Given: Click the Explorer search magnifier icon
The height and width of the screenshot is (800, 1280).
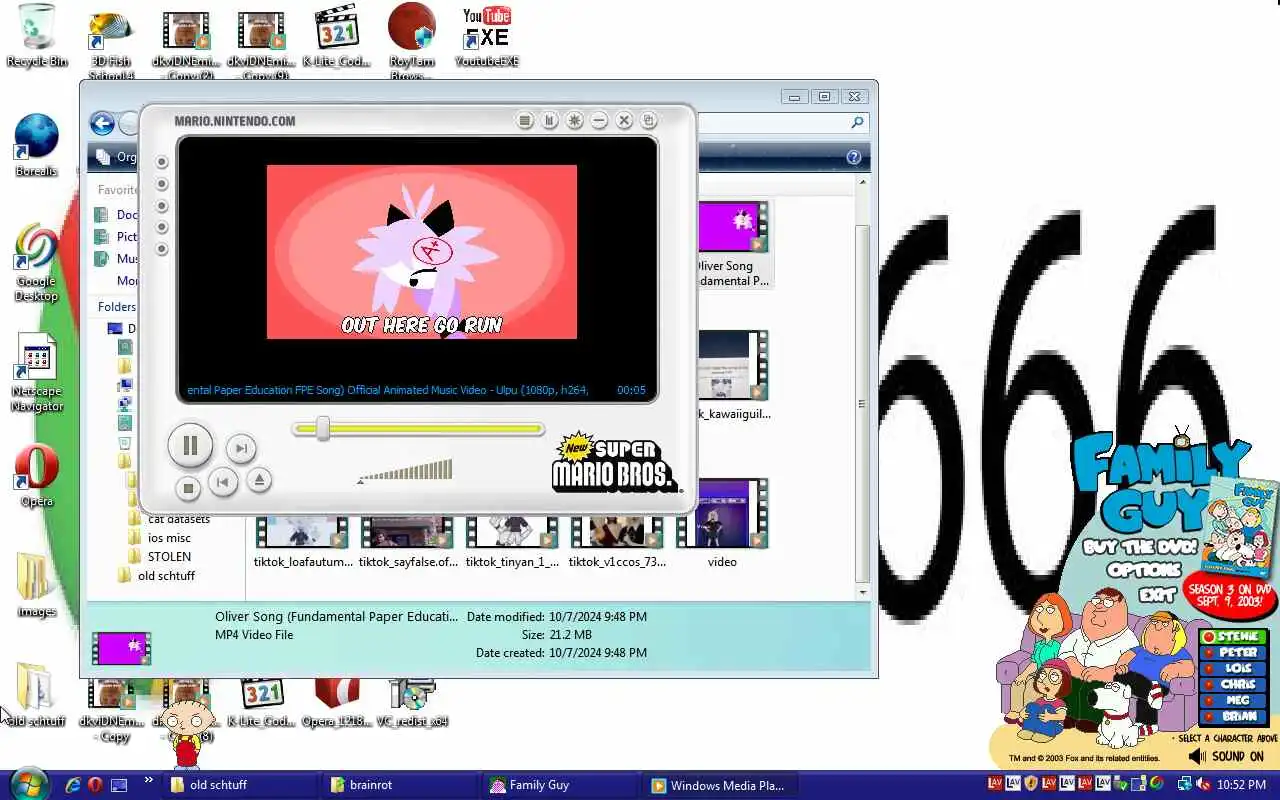Looking at the screenshot, I should coord(857,123).
